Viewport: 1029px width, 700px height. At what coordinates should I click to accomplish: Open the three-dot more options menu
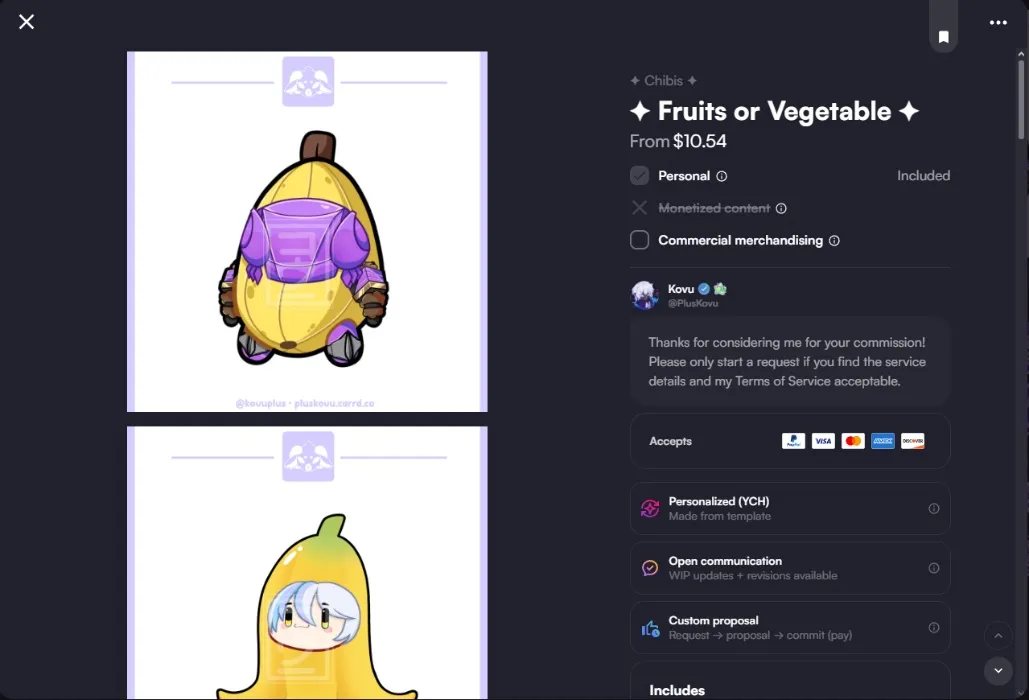[x=998, y=22]
